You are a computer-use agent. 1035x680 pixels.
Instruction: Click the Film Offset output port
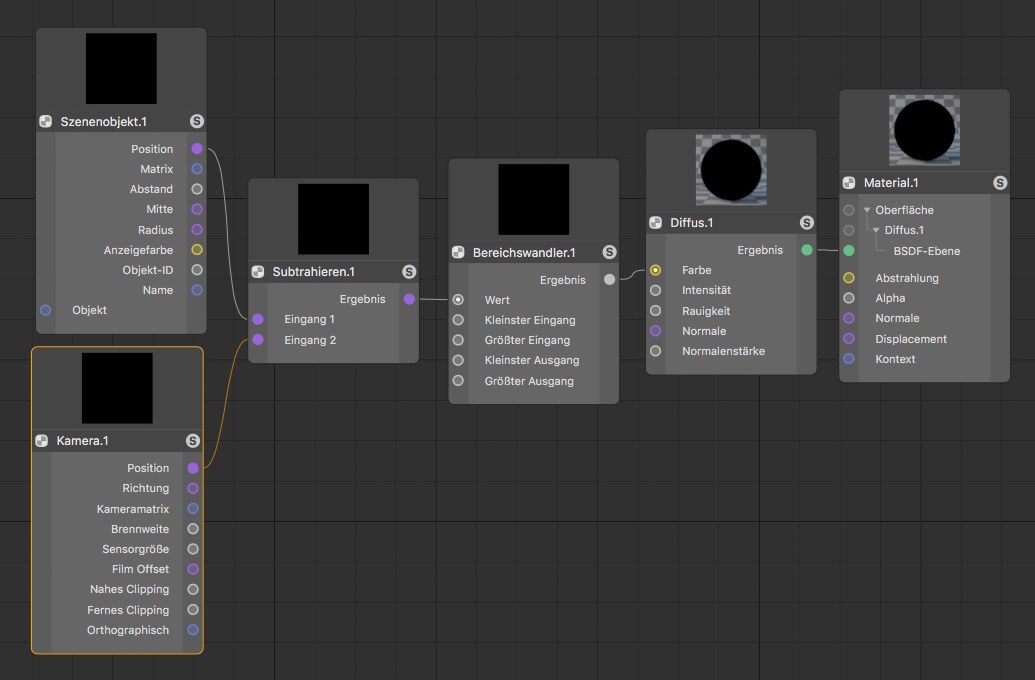[x=193, y=569]
